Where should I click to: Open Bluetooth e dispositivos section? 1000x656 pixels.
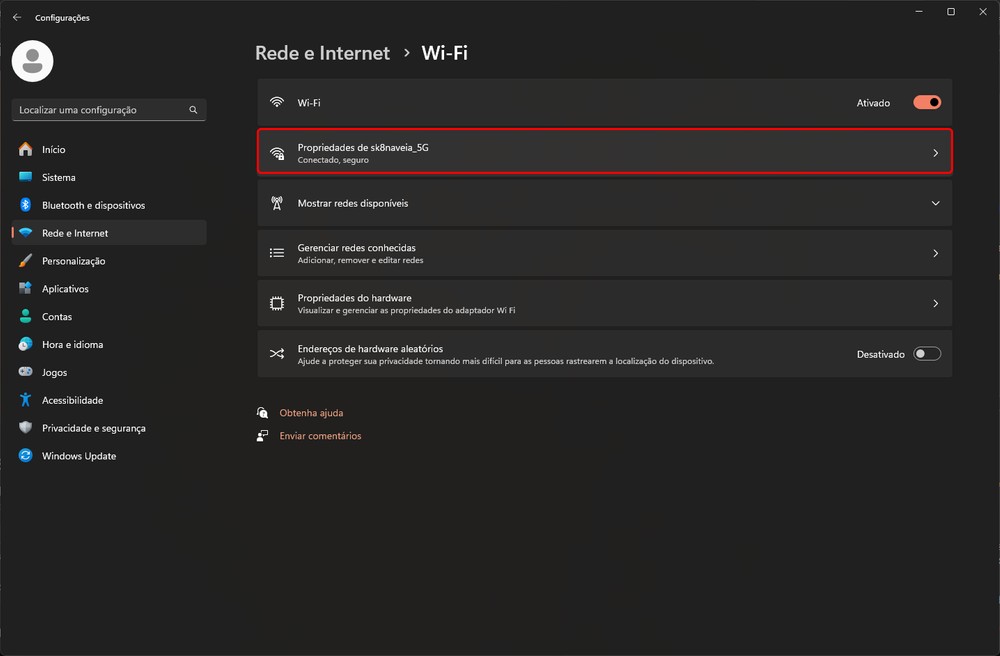click(93, 205)
